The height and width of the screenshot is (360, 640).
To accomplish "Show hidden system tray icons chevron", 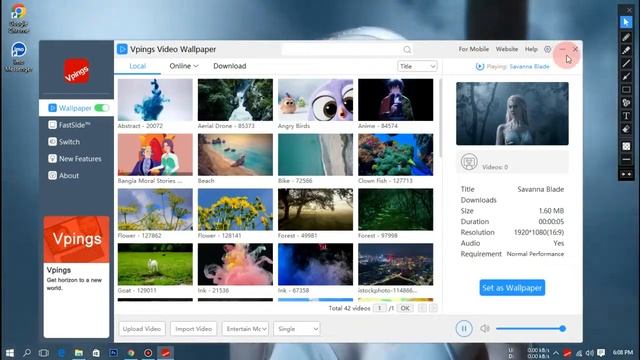I will [x=556, y=353].
